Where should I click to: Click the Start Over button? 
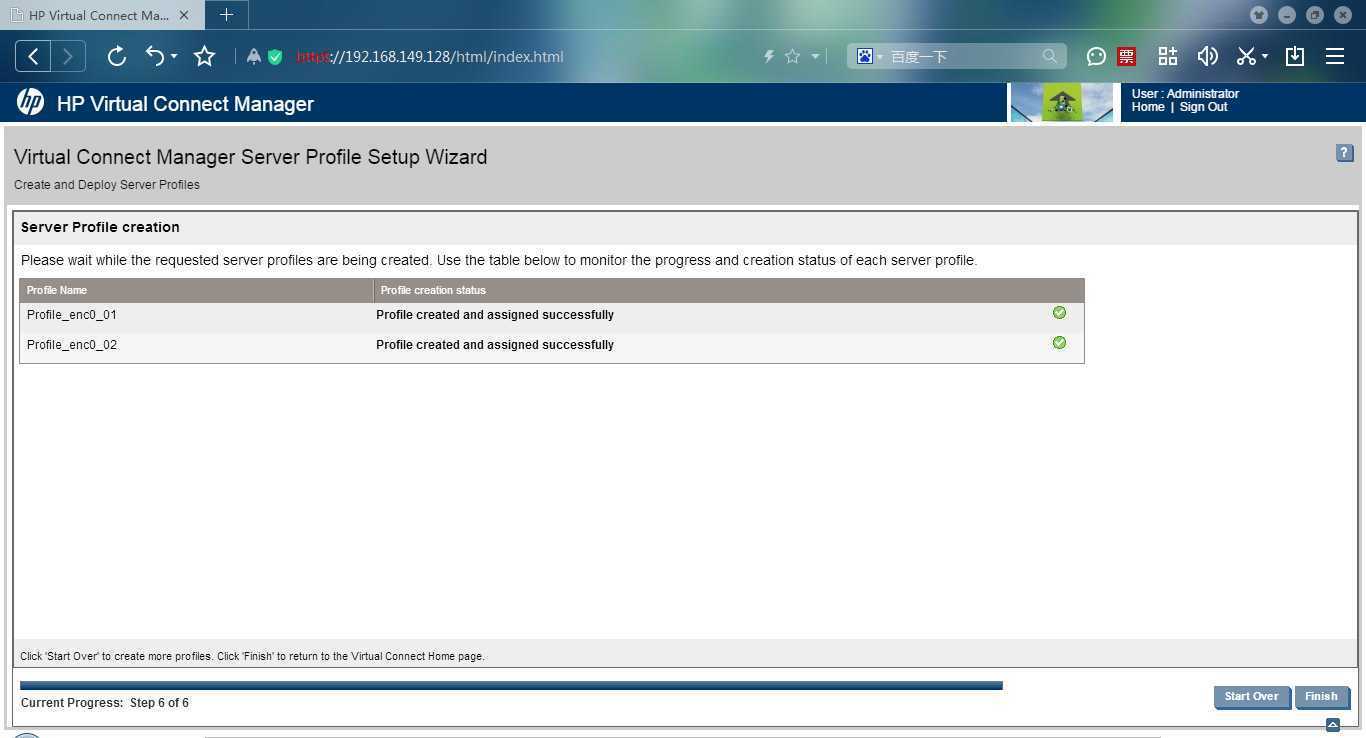(x=1251, y=697)
